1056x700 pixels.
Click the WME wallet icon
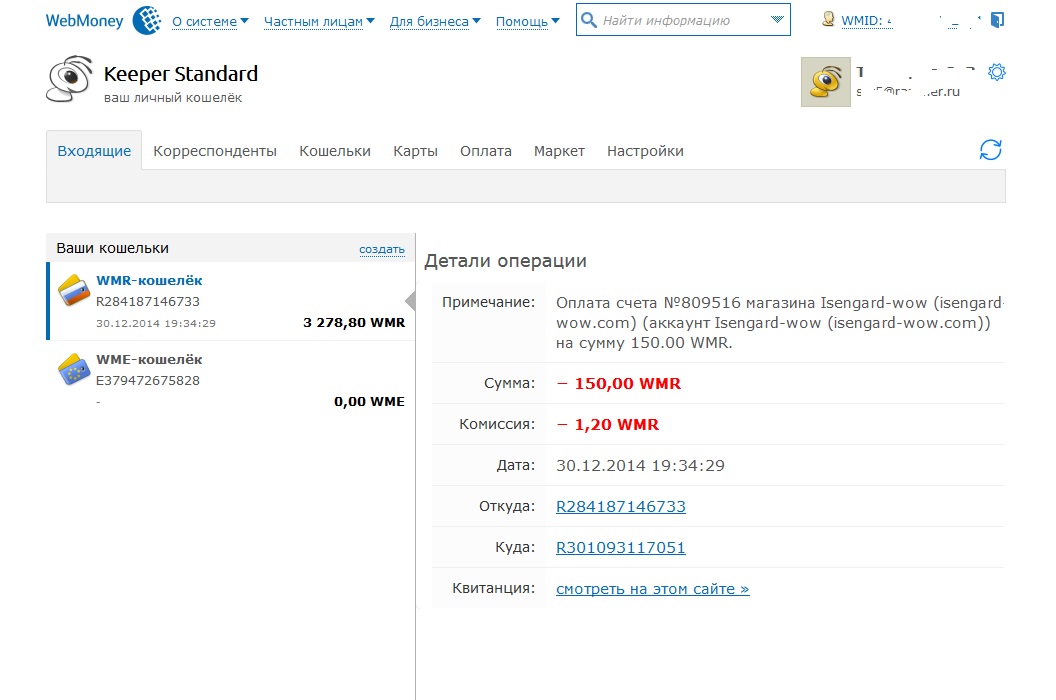tap(74, 369)
